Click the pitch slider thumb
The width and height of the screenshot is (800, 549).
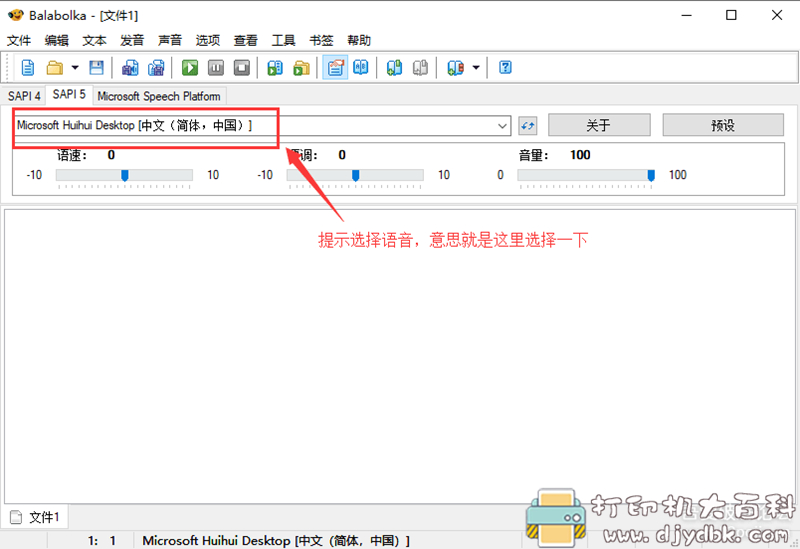(x=356, y=176)
